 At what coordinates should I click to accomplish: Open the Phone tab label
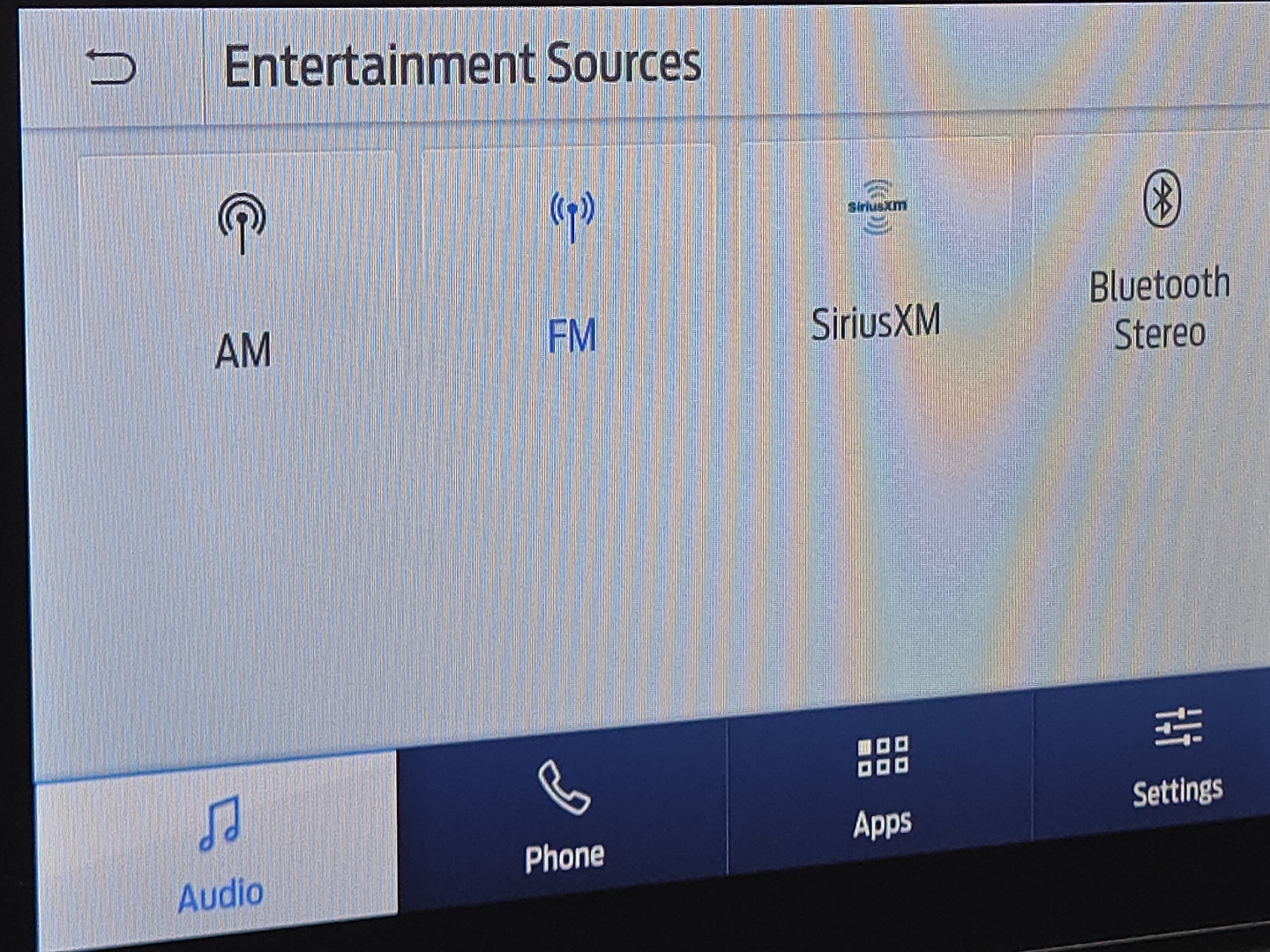pyautogui.click(x=564, y=857)
